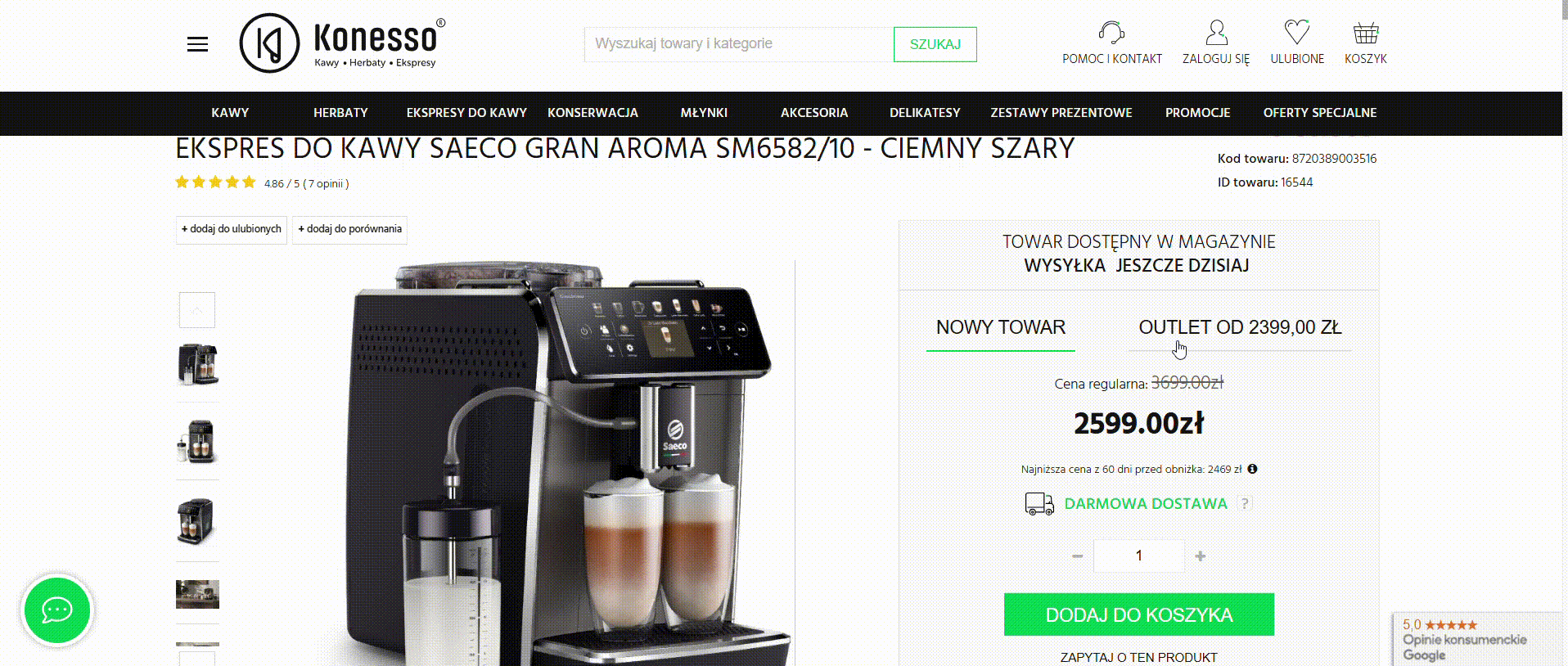Click the free delivery question mark

click(1245, 504)
